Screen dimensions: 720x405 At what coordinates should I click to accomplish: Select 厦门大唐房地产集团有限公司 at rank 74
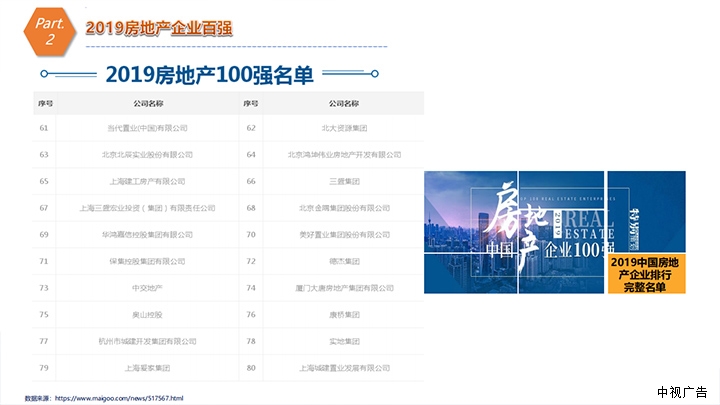(x=344, y=288)
